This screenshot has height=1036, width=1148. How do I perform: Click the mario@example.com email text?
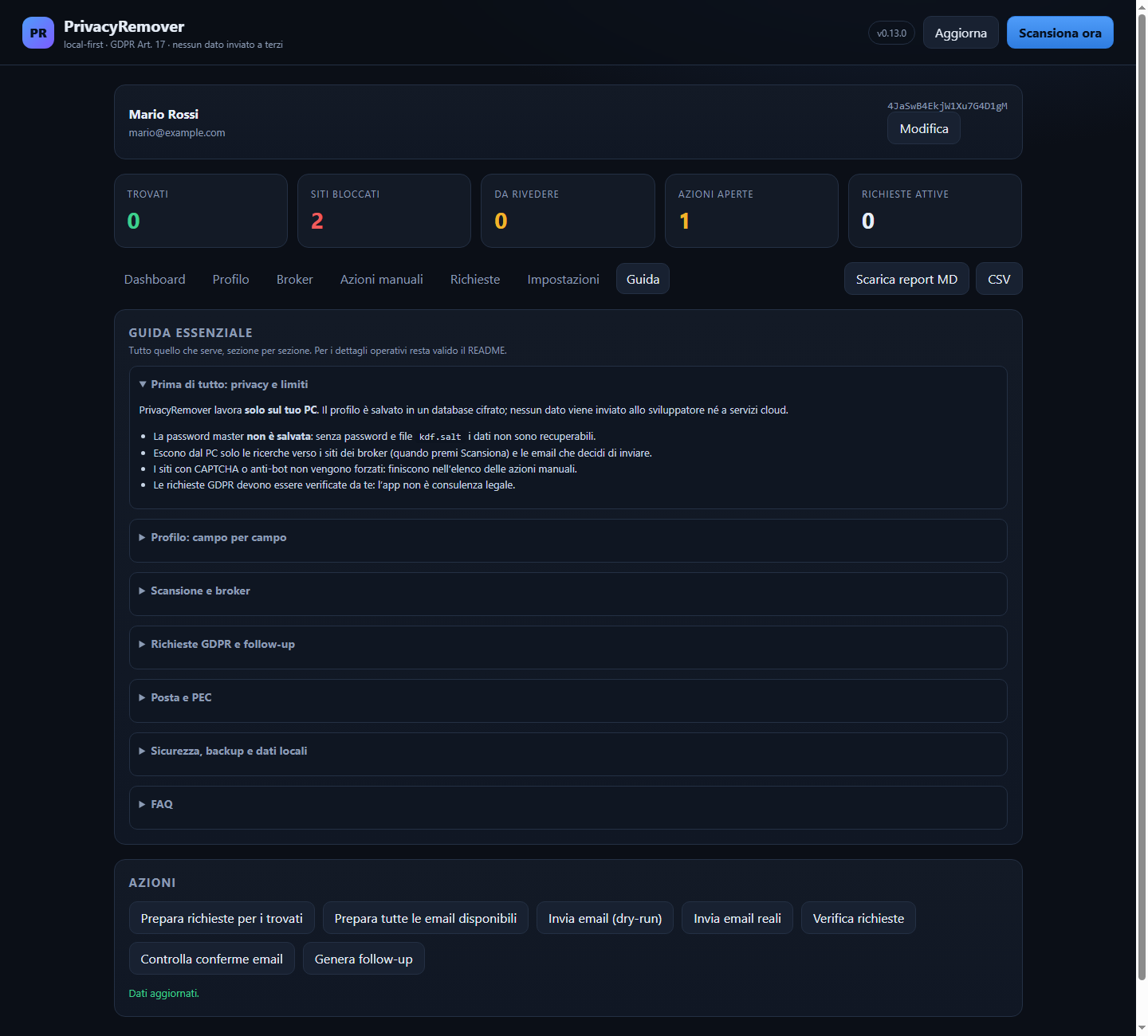click(177, 133)
